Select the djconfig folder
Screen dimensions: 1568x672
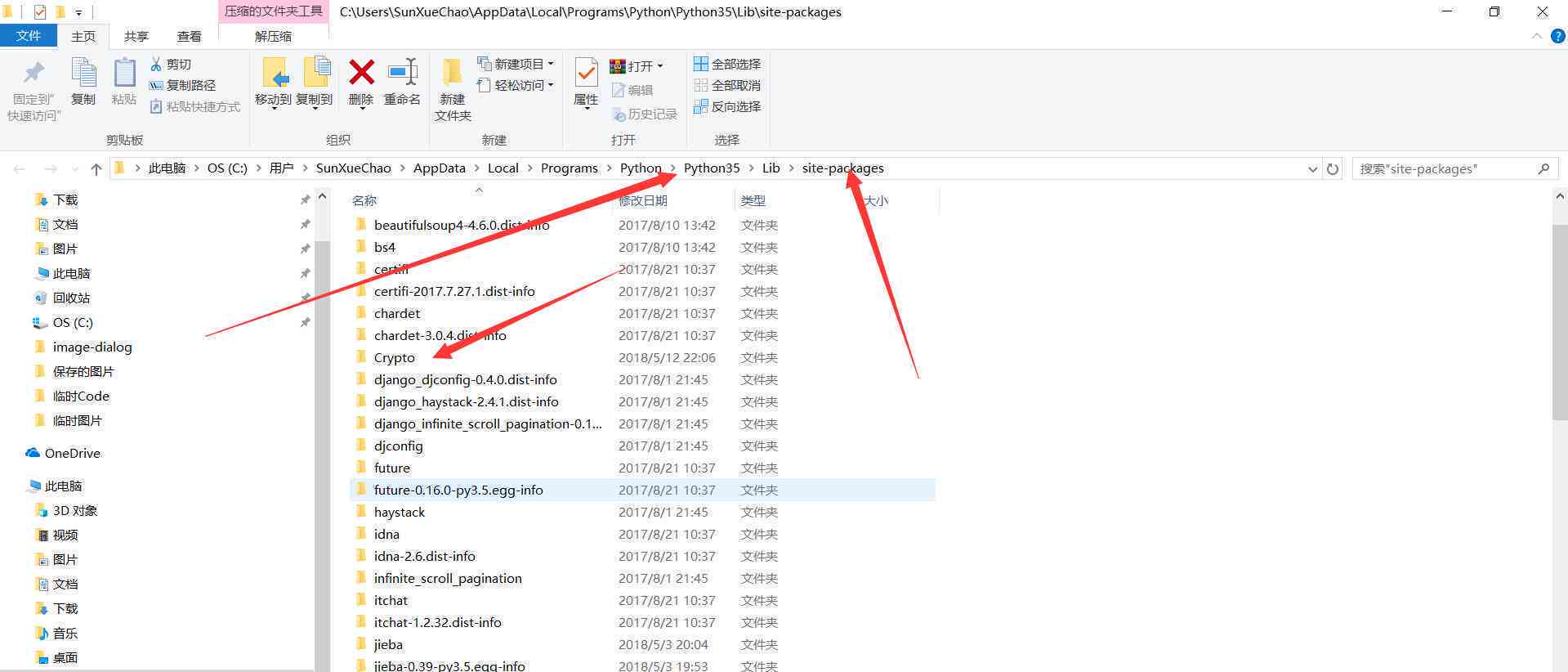pyautogui.click(x=398, y=446)
